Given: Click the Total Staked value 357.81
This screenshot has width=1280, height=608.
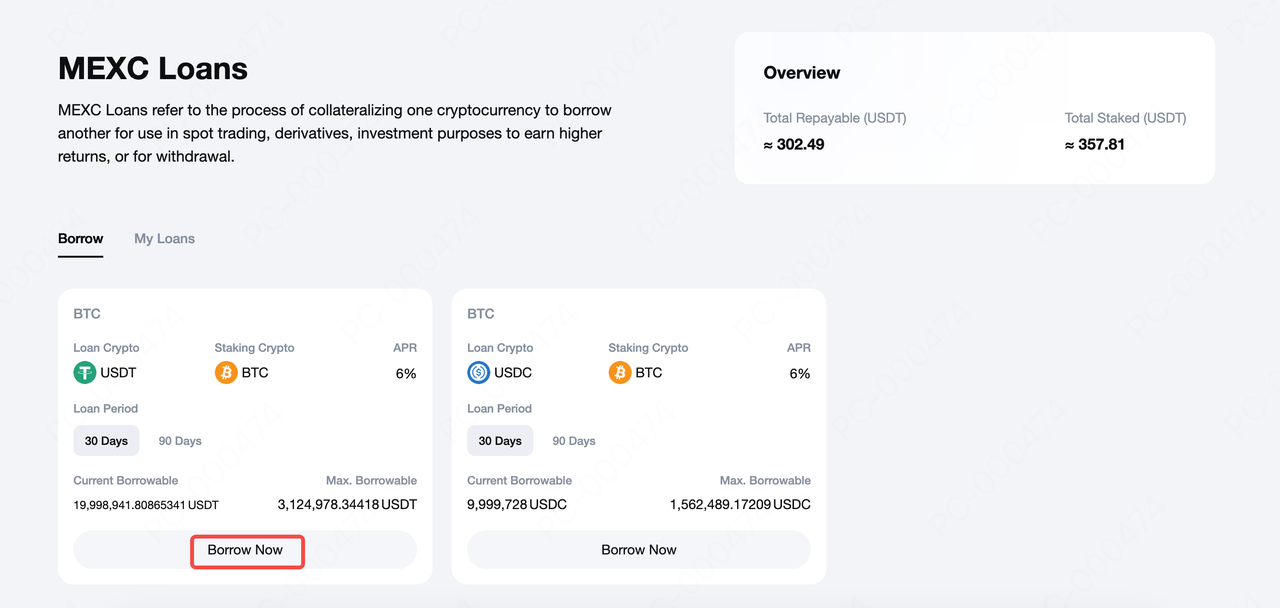Looking at the screenshot, I should pyautogui.click(x=1095, y=145).
